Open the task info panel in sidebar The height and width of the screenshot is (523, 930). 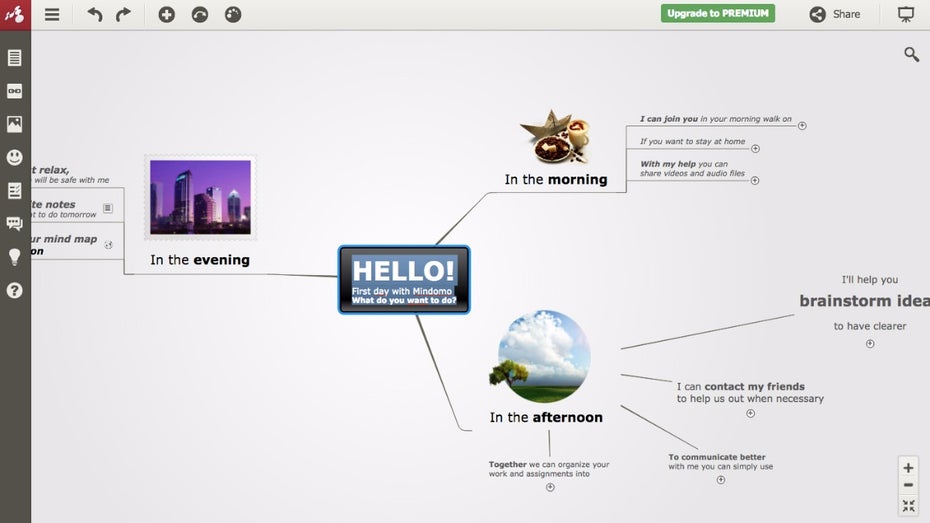[15, 190]
